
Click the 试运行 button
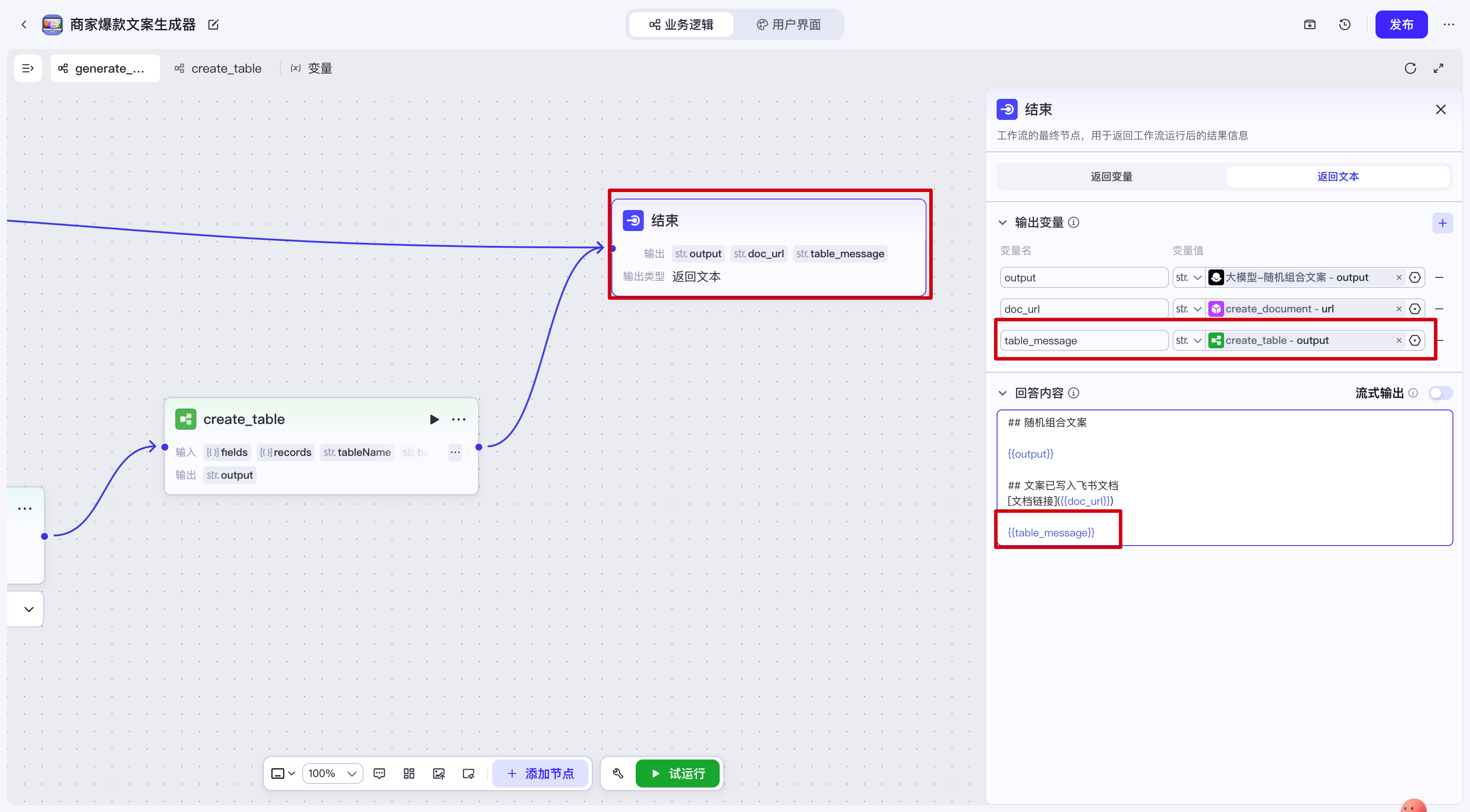coord(677,774)
